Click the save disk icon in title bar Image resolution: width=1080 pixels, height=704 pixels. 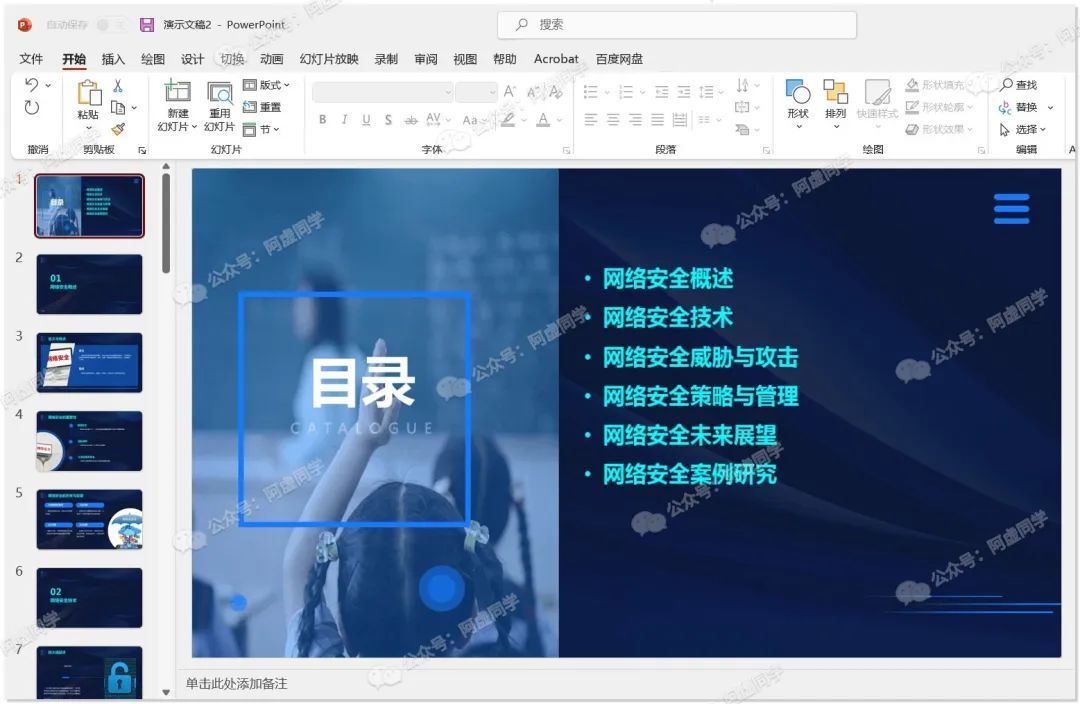[147, 25]
